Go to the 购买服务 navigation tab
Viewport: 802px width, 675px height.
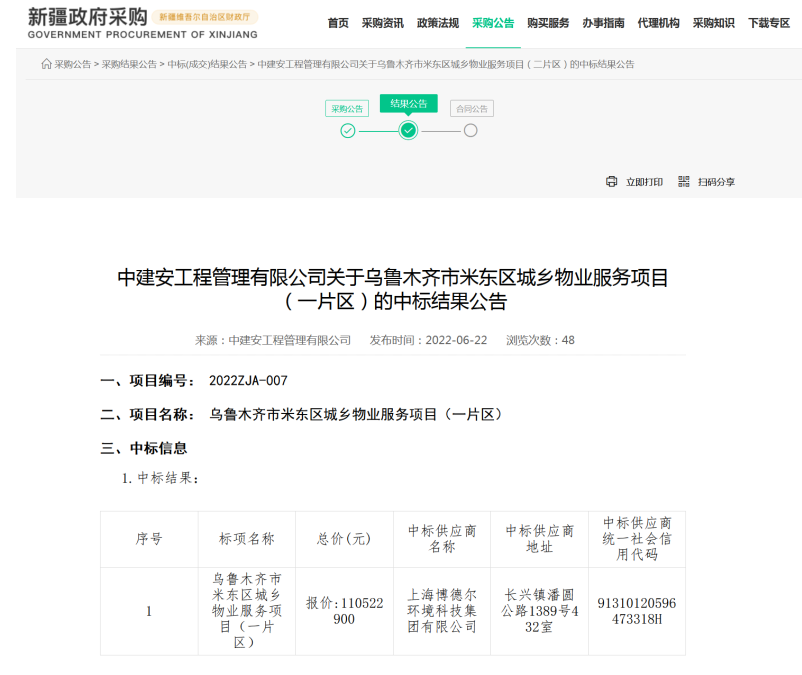pyautogui.click(x=548, y=23)
